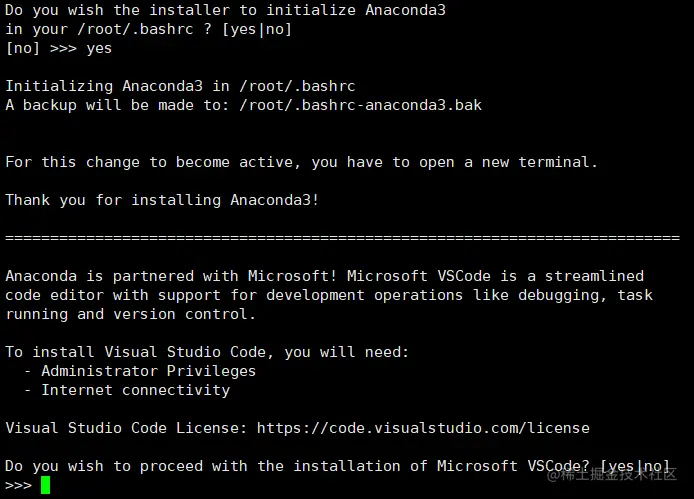Click 'running and version control.' line
The width and height of the screenshot is (694, 499).
pos(130,314)
